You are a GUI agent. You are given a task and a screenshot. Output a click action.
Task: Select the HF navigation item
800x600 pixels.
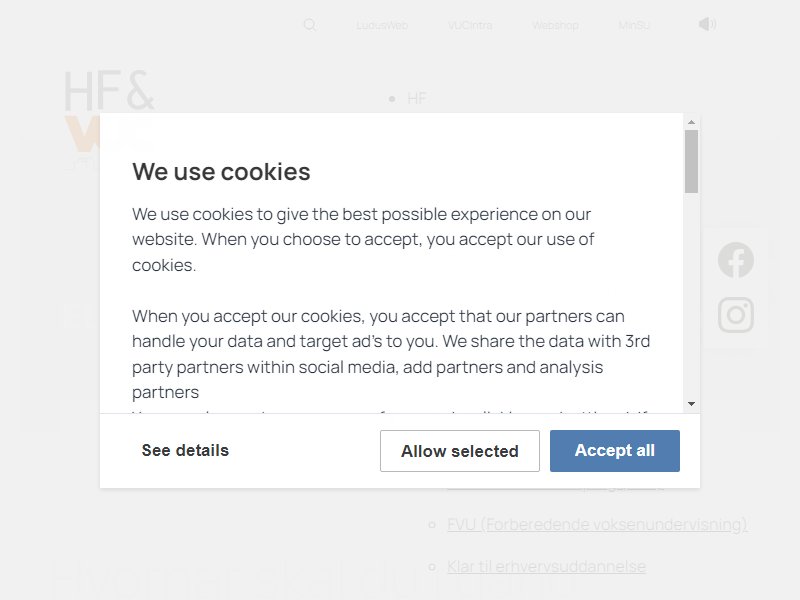tap(417, 98)
